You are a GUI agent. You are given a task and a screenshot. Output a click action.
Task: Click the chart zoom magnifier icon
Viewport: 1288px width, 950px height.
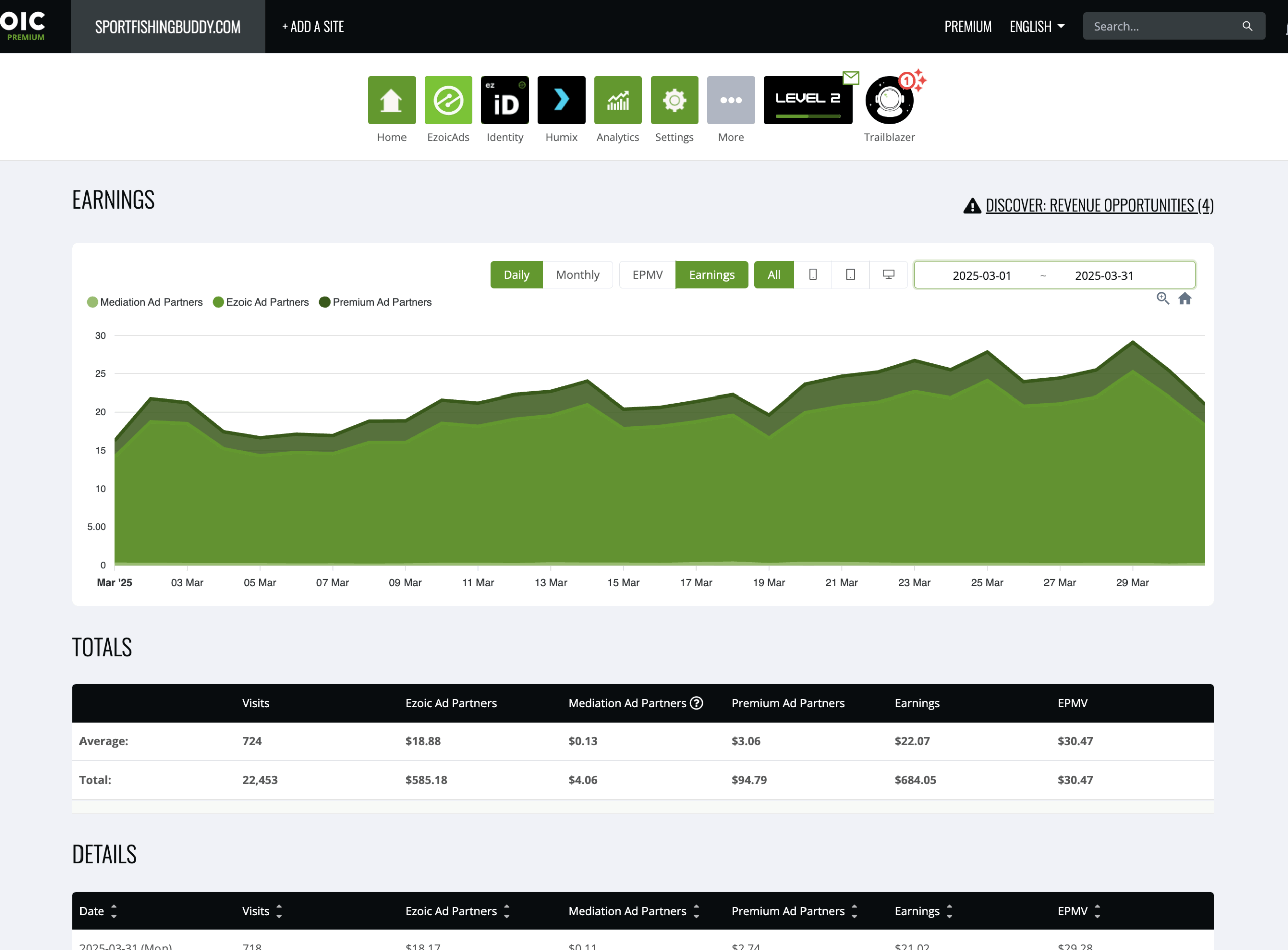pyautogui.click(x=1163, y=298)
